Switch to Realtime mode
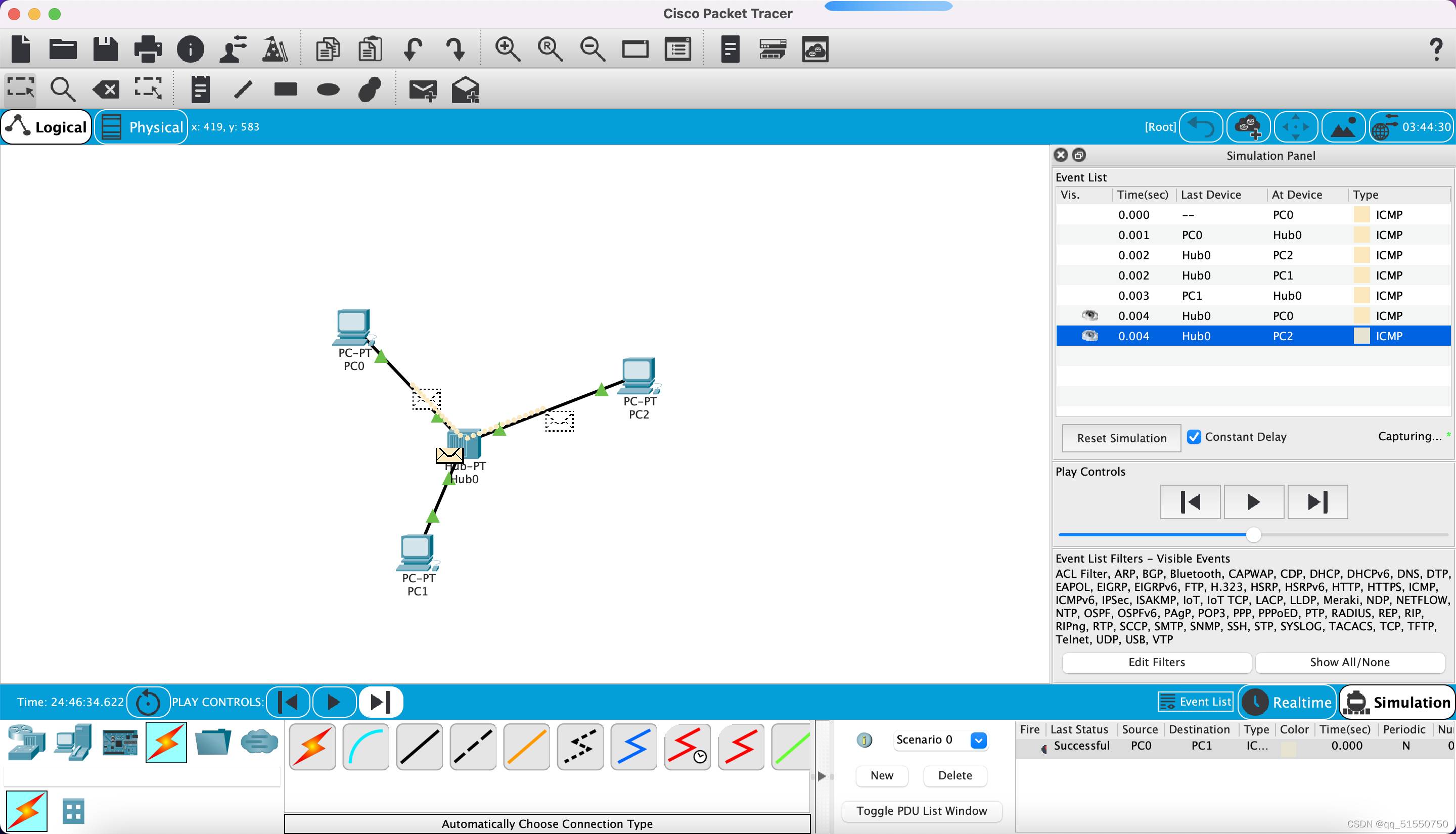Viewport: 1456px width, 834px height. click(x=1288, y=702)
